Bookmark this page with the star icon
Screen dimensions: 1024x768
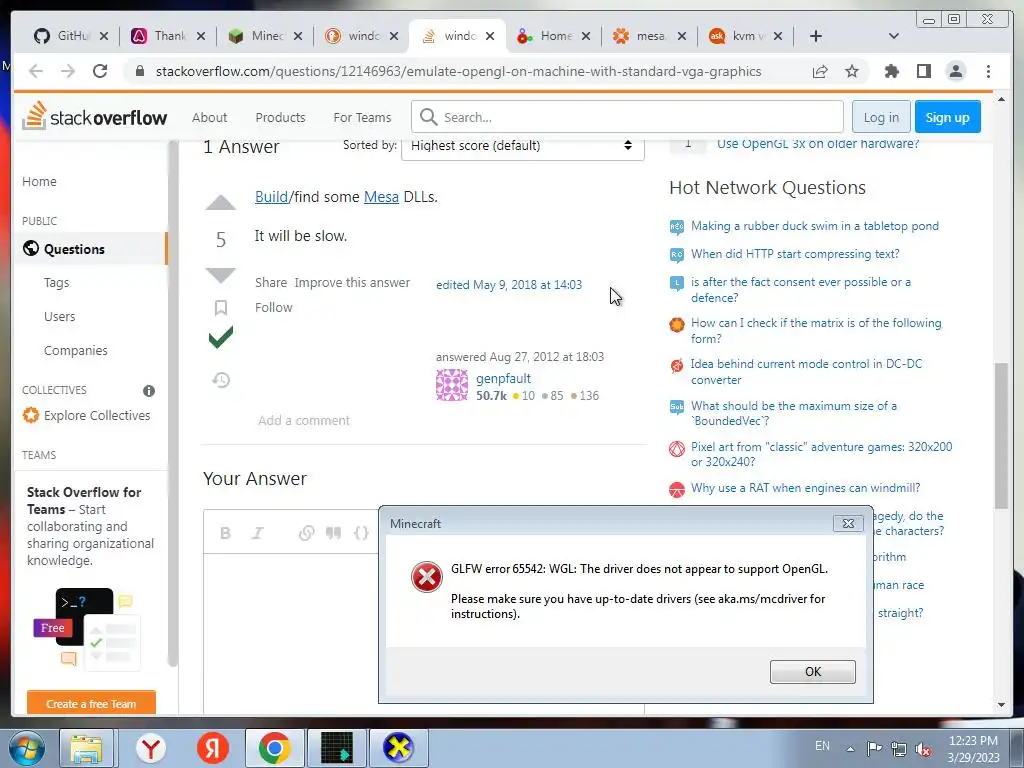(x=852, y=71)
